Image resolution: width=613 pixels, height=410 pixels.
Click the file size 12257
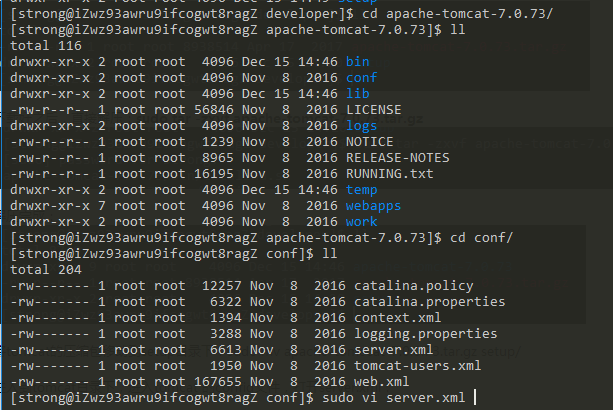[x=222, y=286]
